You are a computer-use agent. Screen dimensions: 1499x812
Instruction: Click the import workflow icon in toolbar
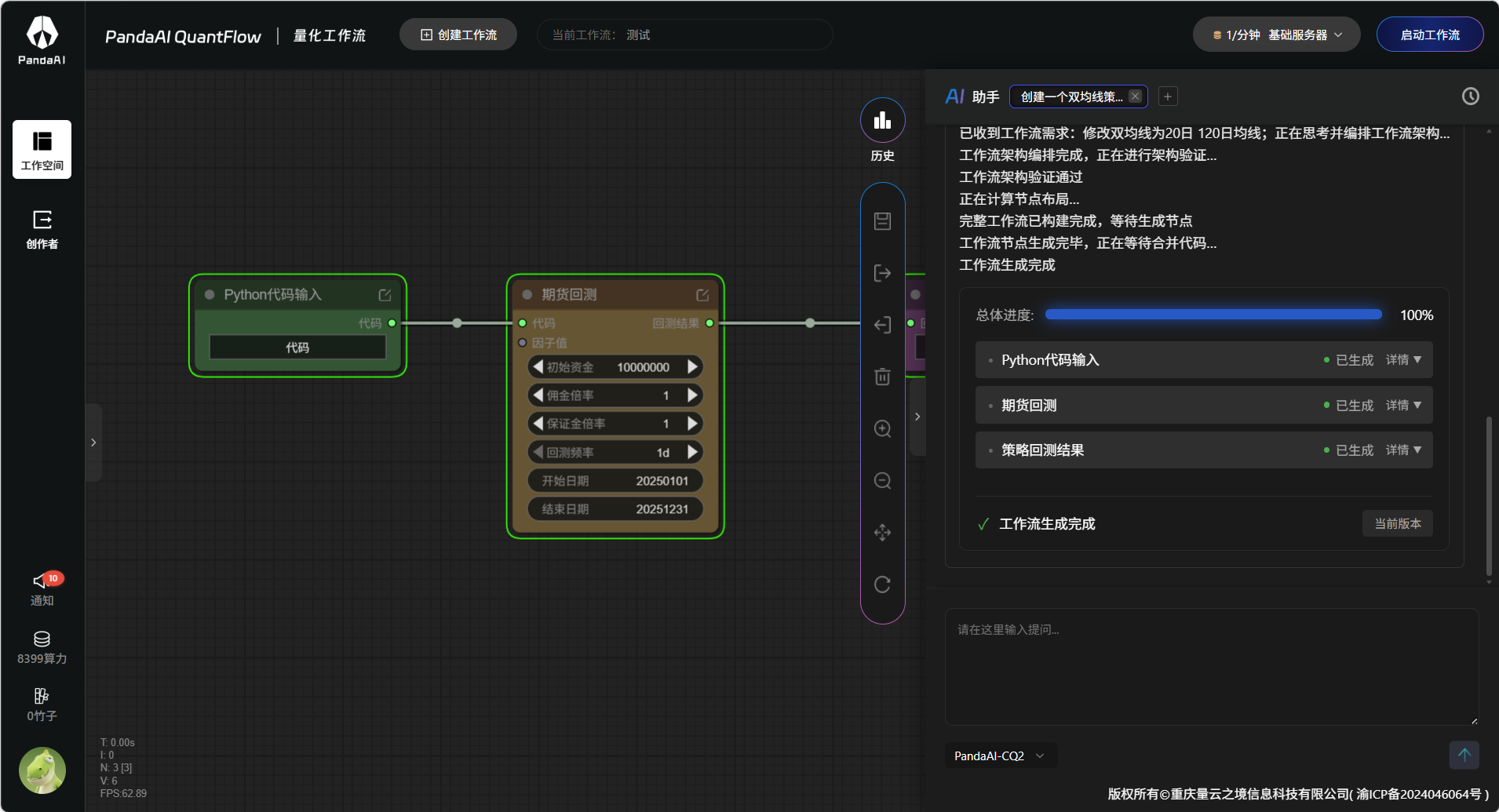882,325
